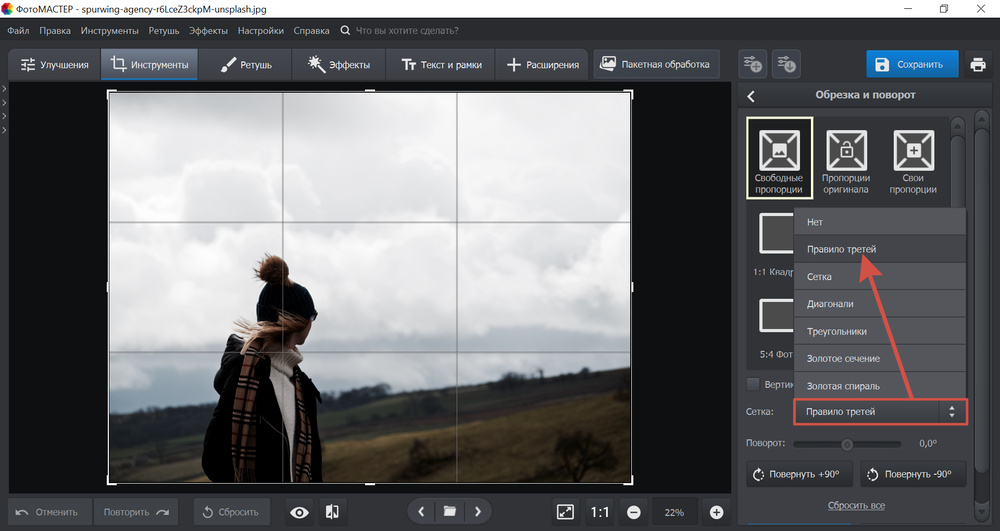Open the Сетка dropdown showing Правило третей
This screenshot has width=1000, height=531.
[880, 412]
